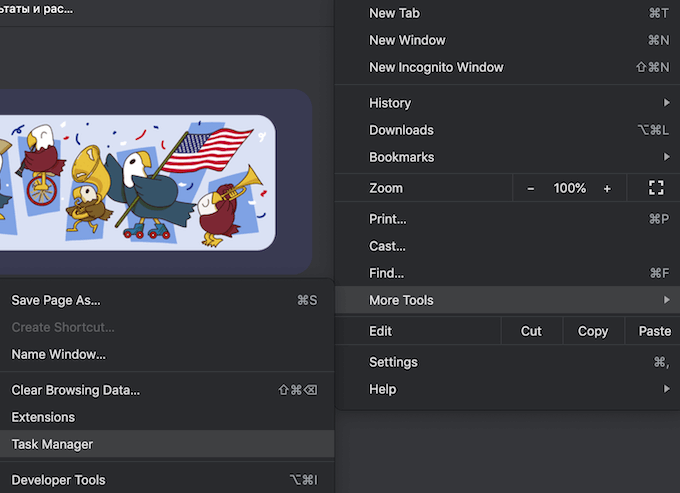
Task: Click the Copy button in Edit row
Action: [x=593, y=331]
